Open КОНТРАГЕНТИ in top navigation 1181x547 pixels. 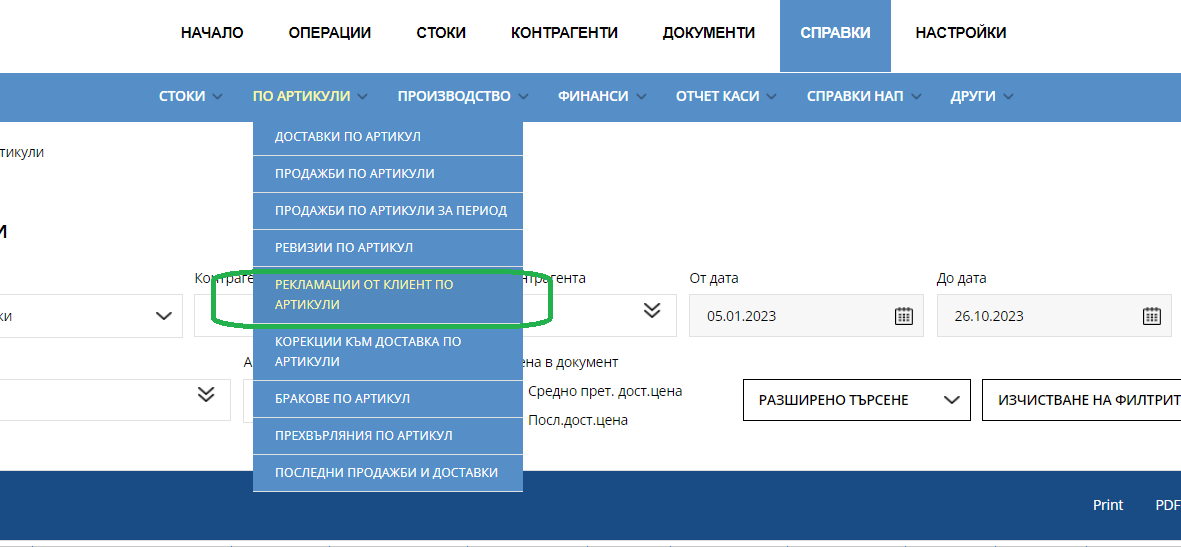coord(564,33)
